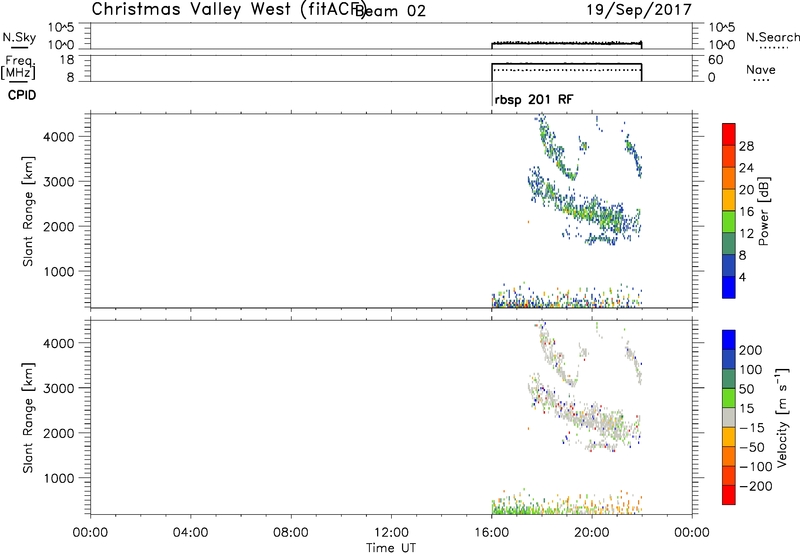Click the '60' Nave axis value
The height and width of the screenshot is (554, 800).
[x=716, y=60]
